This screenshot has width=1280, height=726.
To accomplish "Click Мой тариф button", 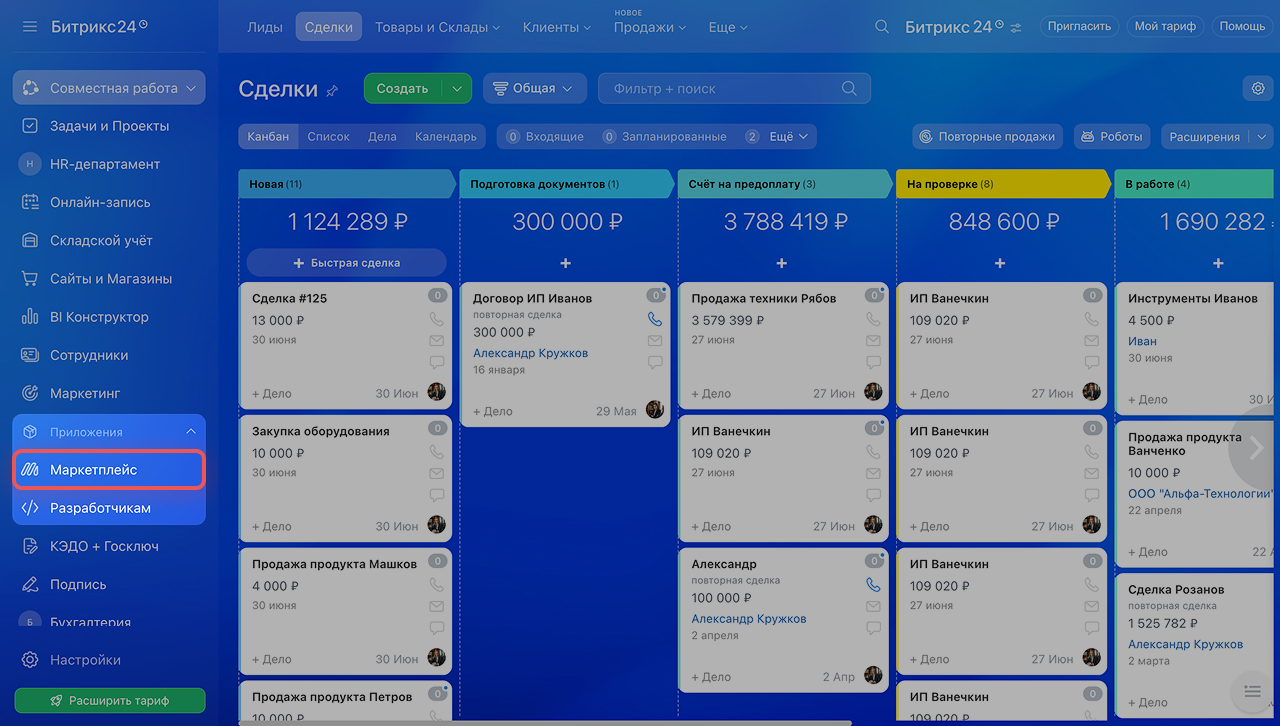I will point(1165,27).
